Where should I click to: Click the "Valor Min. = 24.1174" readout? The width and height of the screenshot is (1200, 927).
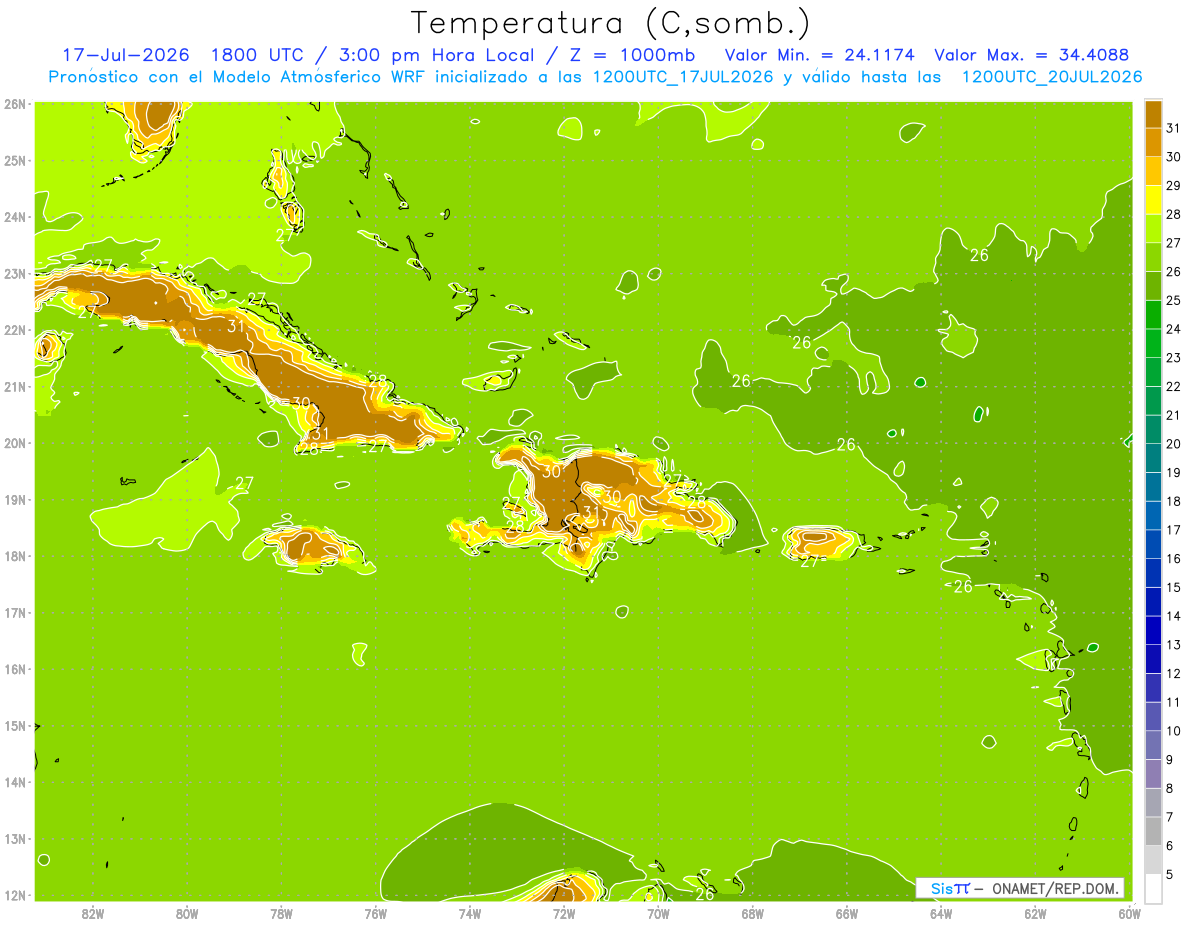click(x=819, y=55)
